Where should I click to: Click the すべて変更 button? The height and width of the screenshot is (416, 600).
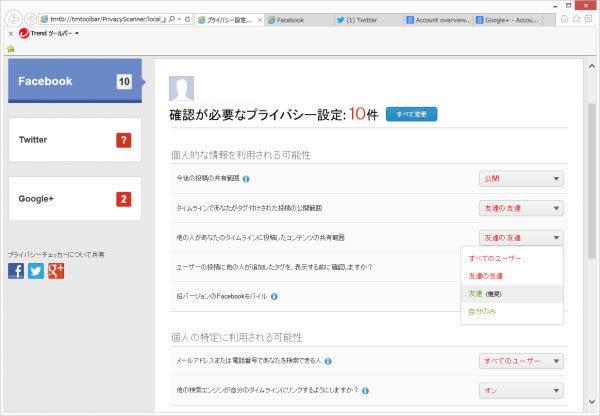pyautogui.click(x=411, y=114)
